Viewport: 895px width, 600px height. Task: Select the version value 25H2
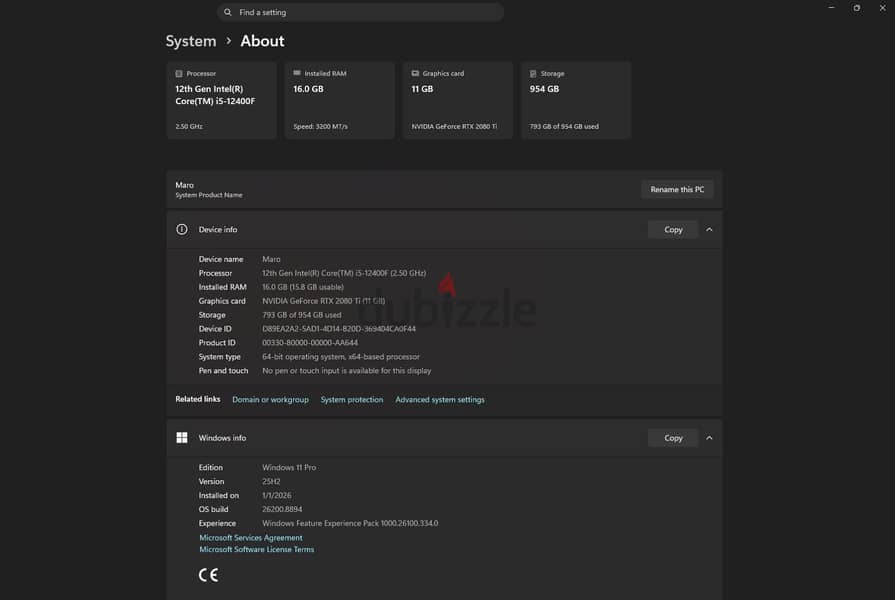[x=271, y=481]
